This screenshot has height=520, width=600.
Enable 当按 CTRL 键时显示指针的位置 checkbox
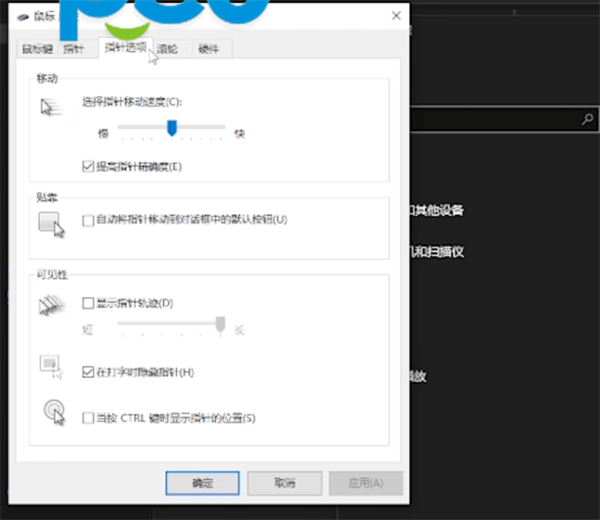click(x=88, y=417)
